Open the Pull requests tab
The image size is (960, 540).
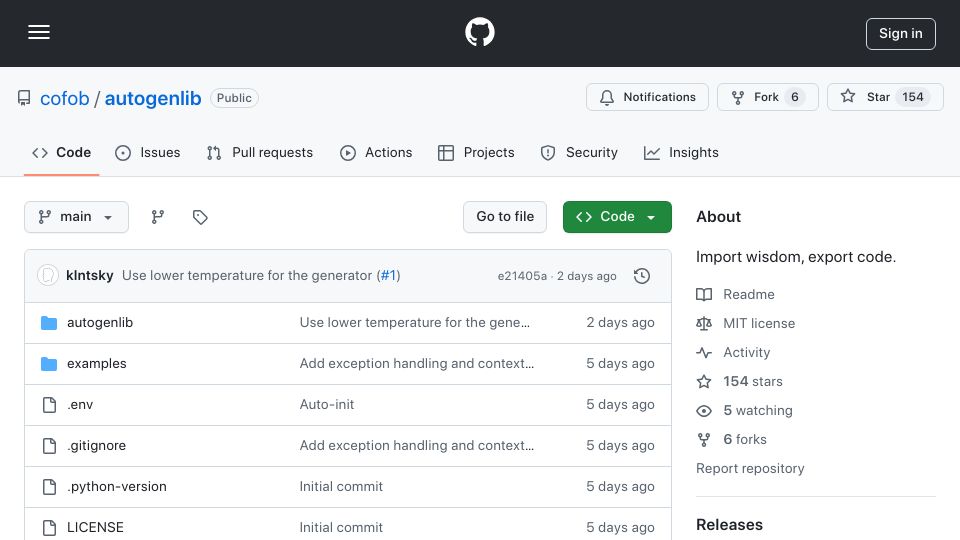[260, 152]
